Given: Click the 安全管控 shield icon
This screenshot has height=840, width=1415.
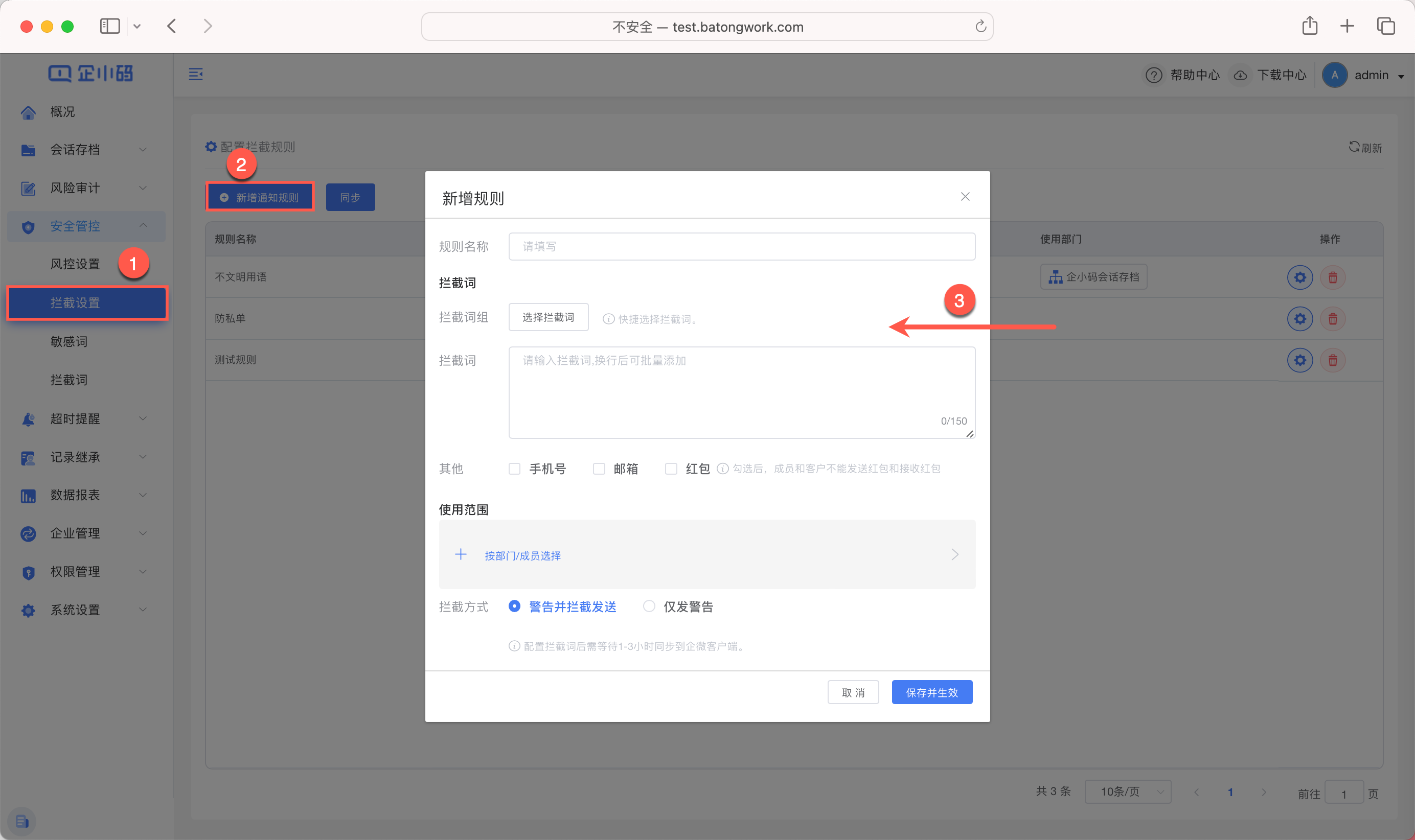Looking at the screenshot, I should [28, 227].
